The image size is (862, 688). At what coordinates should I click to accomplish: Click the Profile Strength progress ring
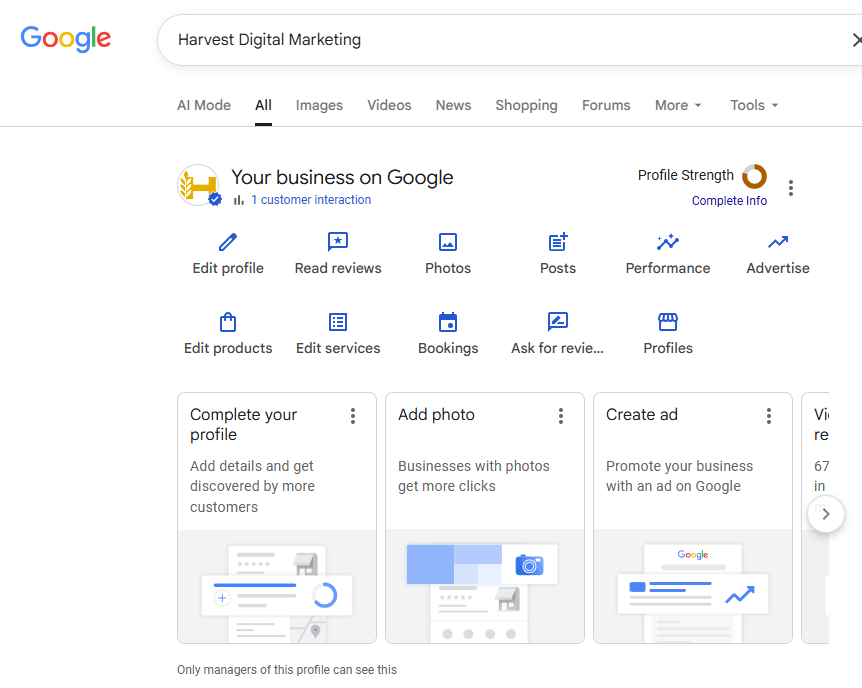click(754, 176)
